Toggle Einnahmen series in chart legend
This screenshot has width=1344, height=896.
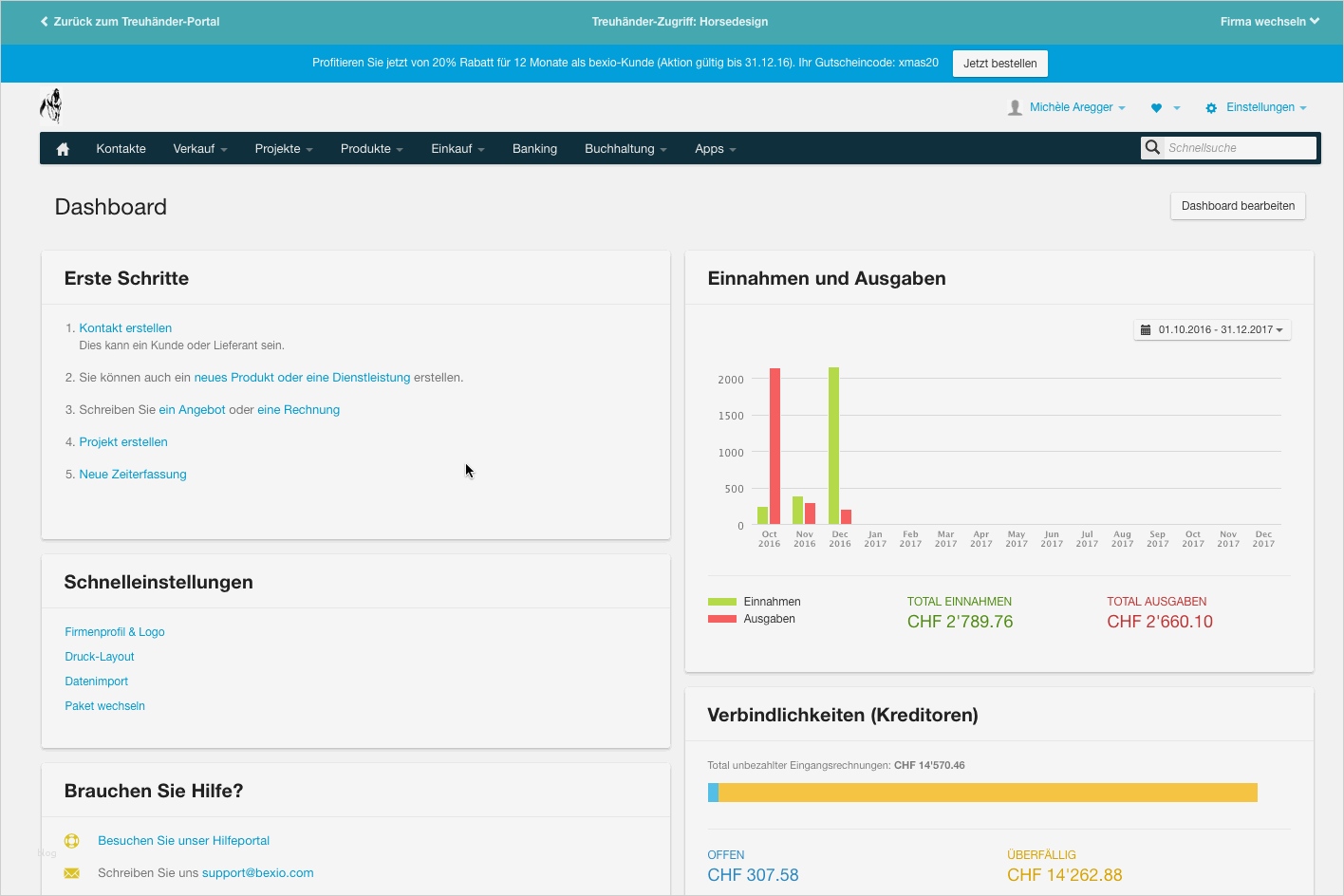pyautogui.click(x=755, y=602)
